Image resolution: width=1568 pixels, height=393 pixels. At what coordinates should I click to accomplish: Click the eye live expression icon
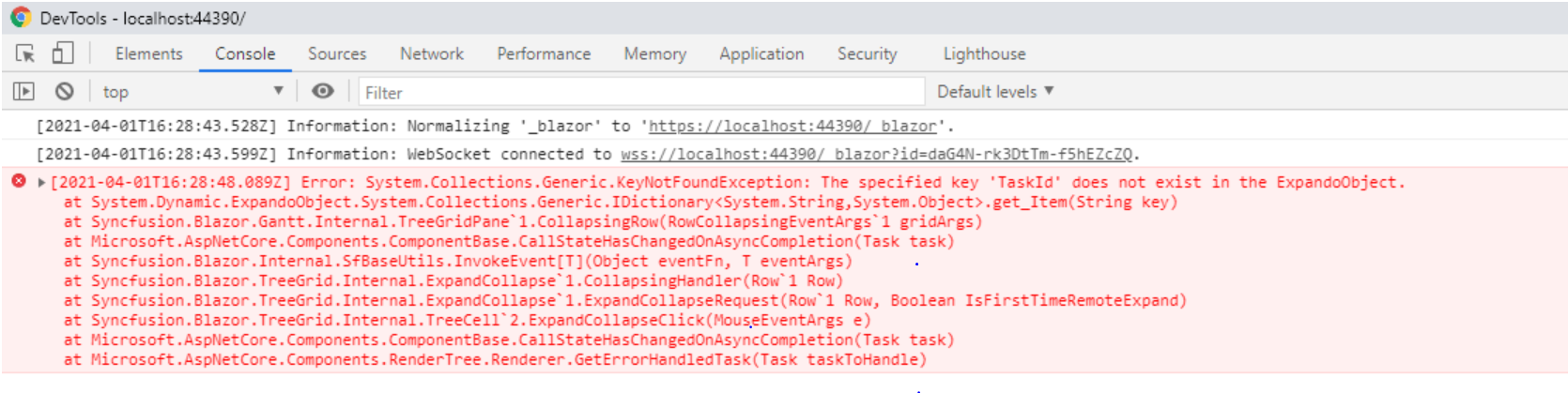coord(323,91)
